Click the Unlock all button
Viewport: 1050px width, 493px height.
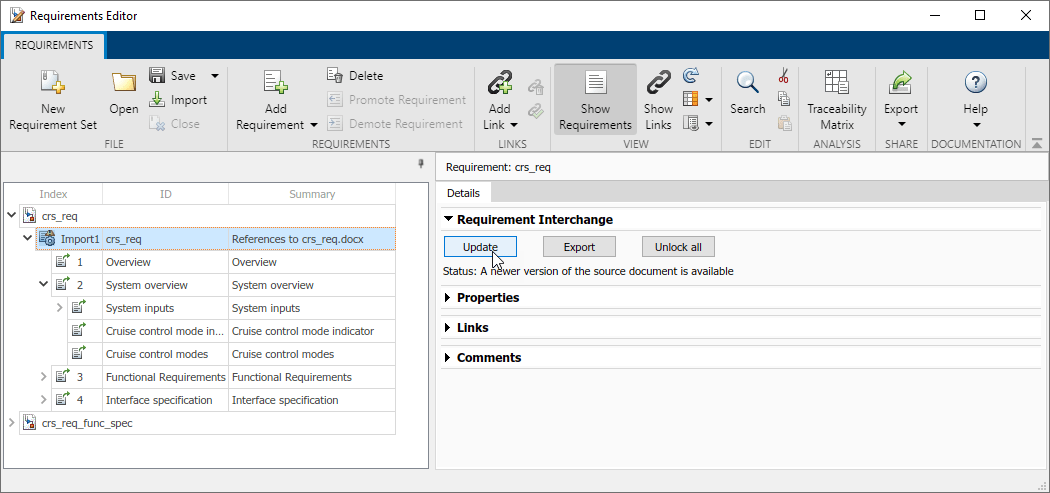pyautogui.click(x=678, y=247)
